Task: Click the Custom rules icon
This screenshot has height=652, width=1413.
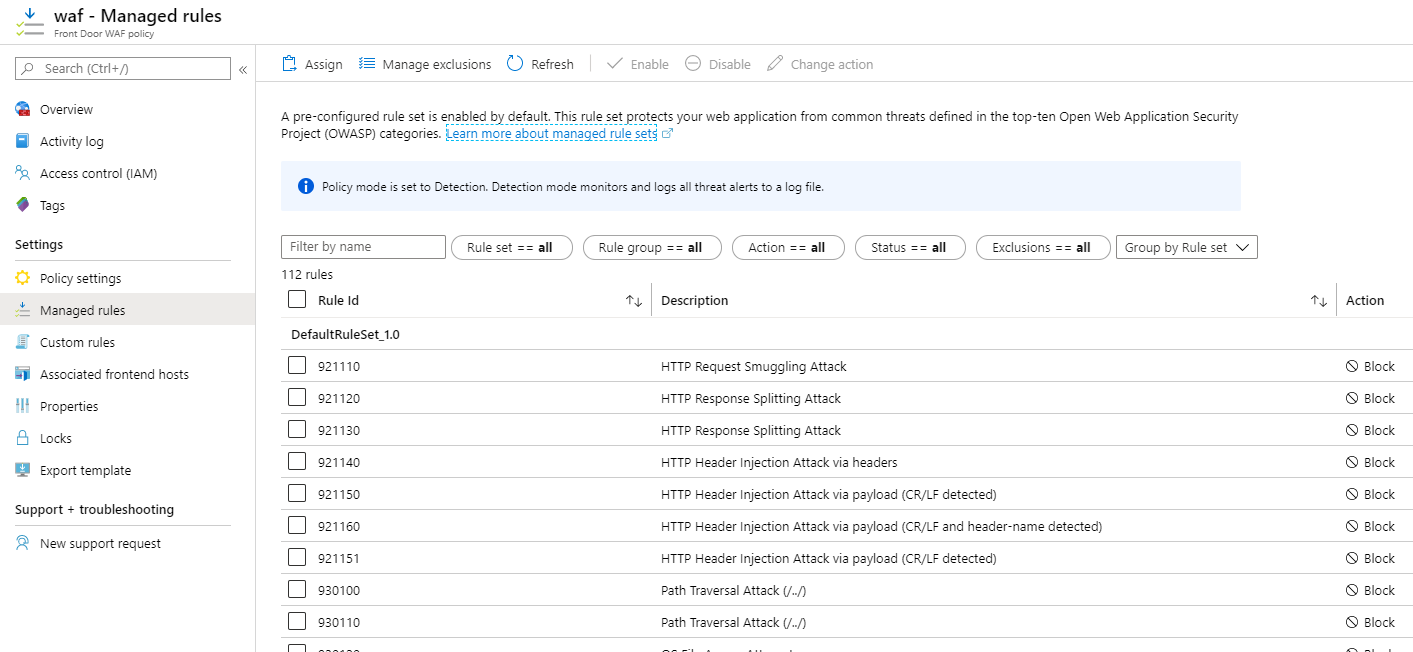Action: (23, 342)
